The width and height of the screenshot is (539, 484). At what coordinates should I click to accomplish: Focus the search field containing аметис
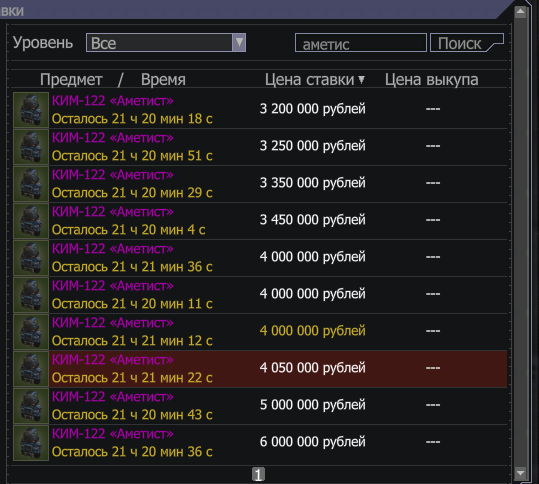tap(361, 43)
